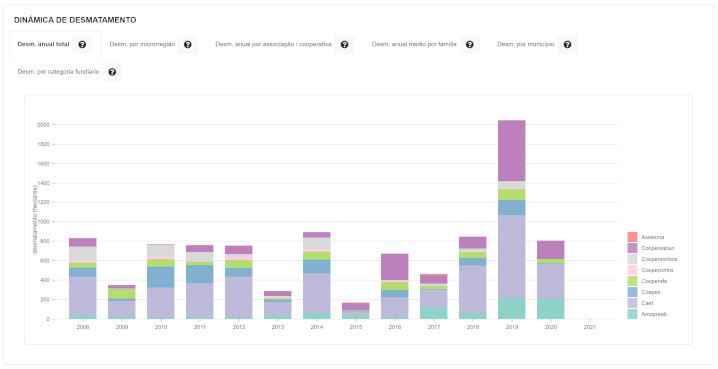
Task: Open Desm. por categoria fundiário tab
Action: 58,72
